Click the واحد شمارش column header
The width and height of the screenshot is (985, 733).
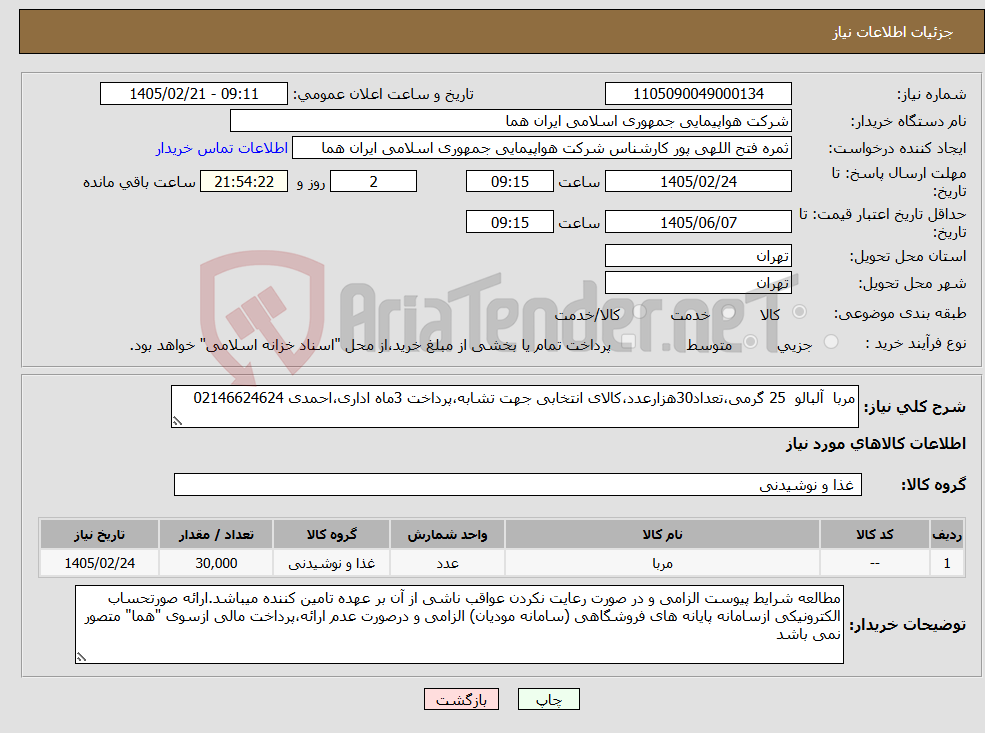[447, 535]
